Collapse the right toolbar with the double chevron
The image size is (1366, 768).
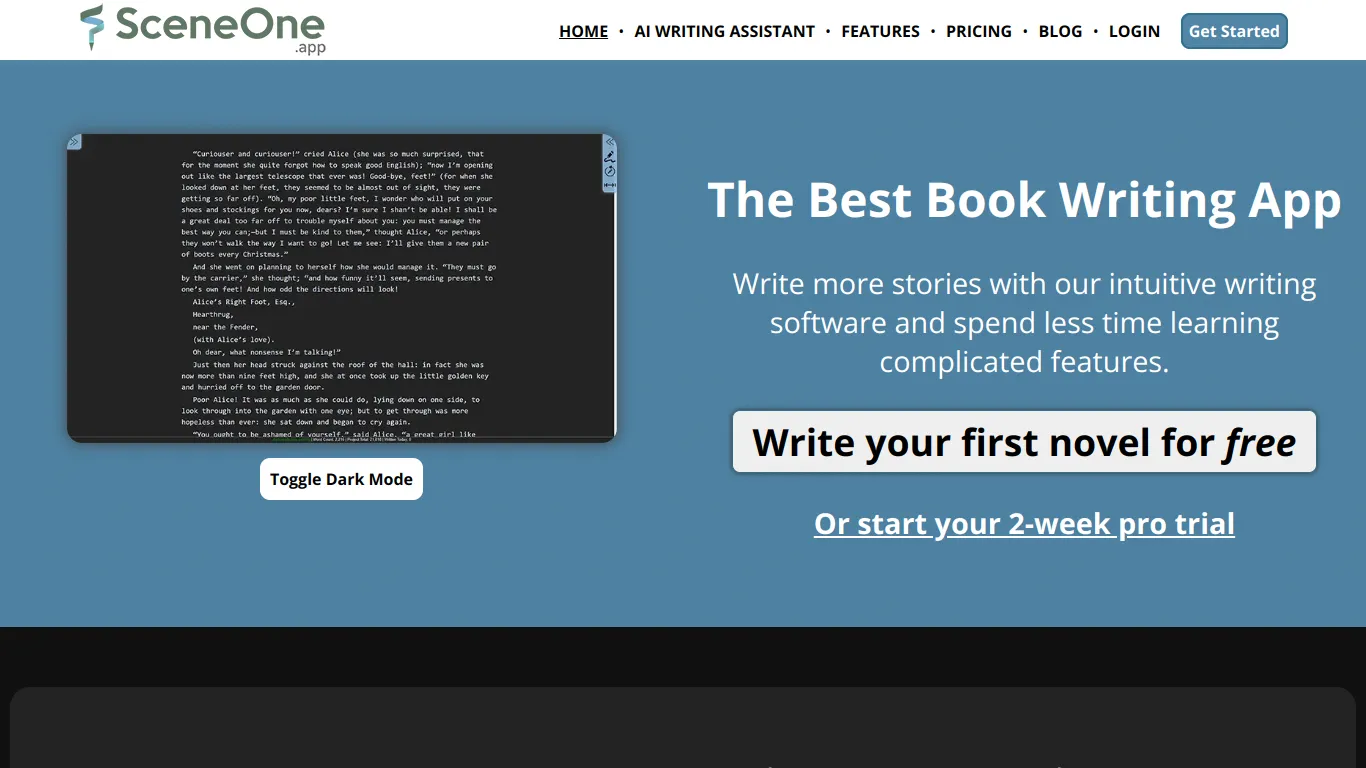pos(610,142)
